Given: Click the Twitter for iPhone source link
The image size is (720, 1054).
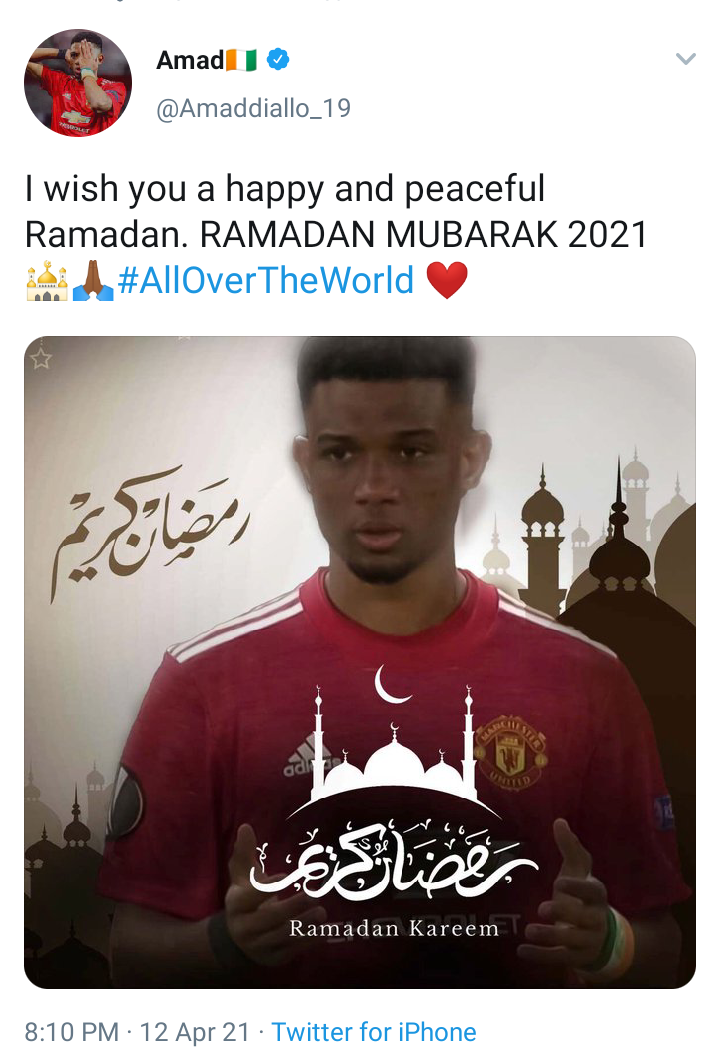Looking at the screenshot, I should tap(374, 1031).
